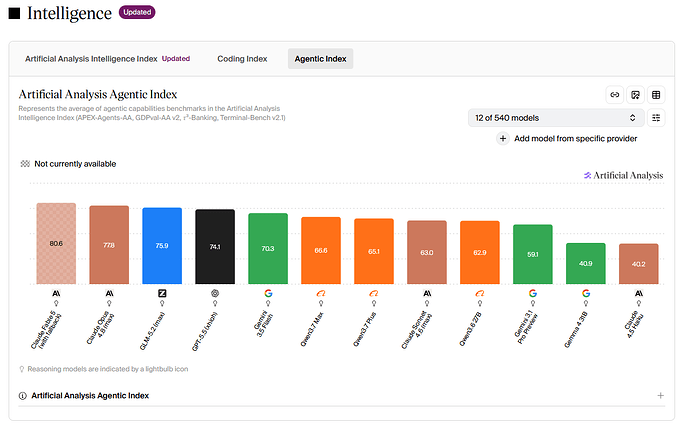The width and height of the screenshot is (690, 423).
Task: Click the lightbulb icon for GLM-5.2 (max)
Action: coord(162,303)
